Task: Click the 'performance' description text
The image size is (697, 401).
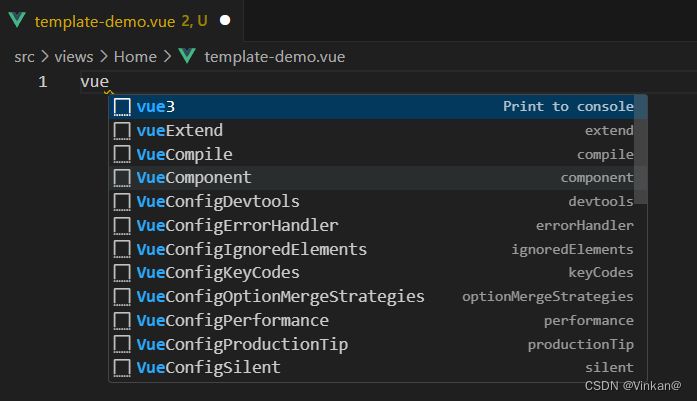Action: [589, 321]
